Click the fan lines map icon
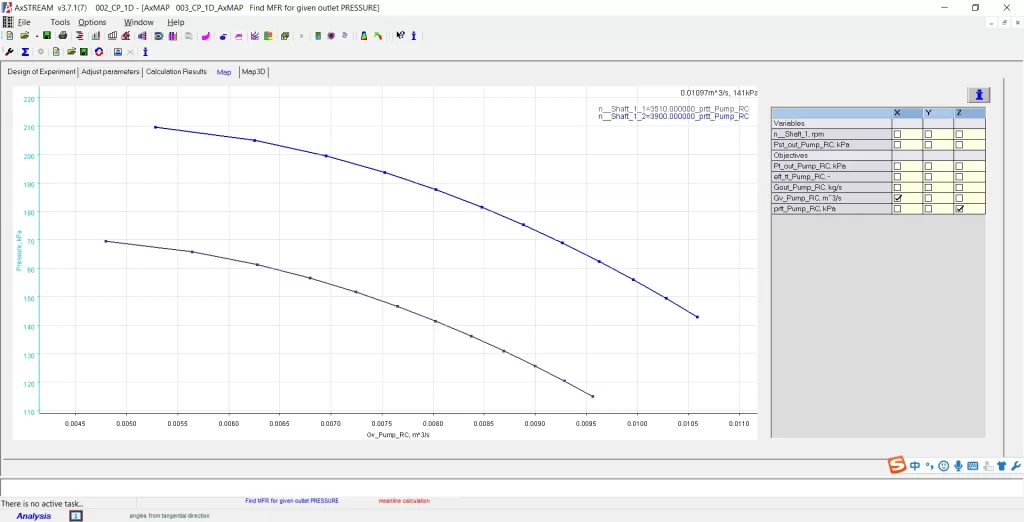This screenshot has height=522, width=1024. coord(255,35)
